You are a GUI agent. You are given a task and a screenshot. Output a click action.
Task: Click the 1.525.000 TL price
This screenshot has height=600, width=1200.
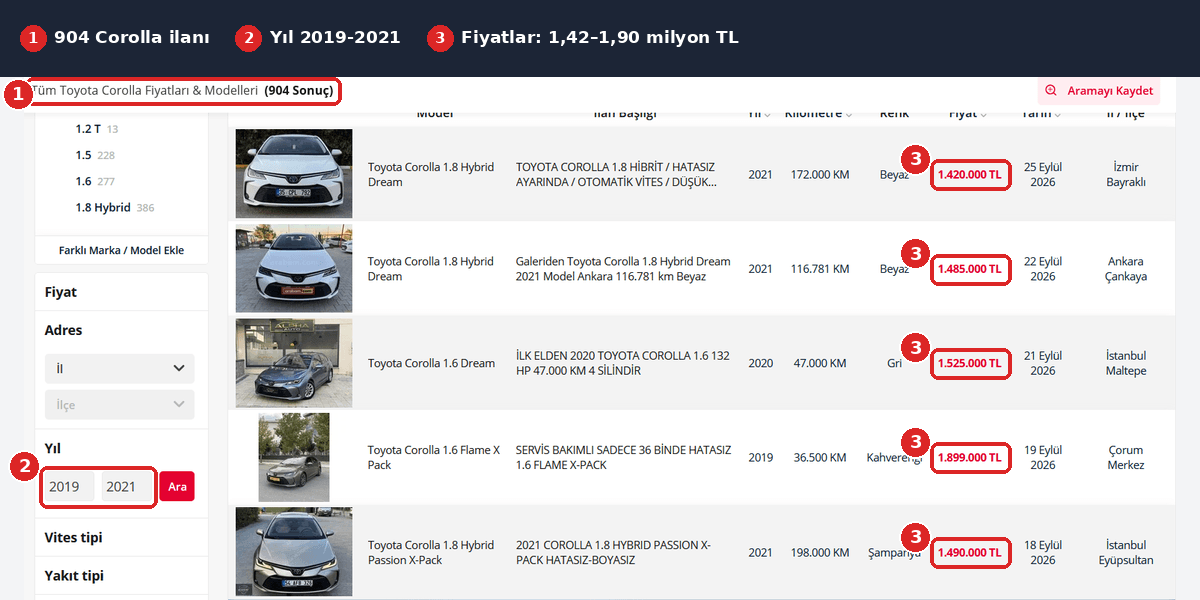(x=970, y=363)
